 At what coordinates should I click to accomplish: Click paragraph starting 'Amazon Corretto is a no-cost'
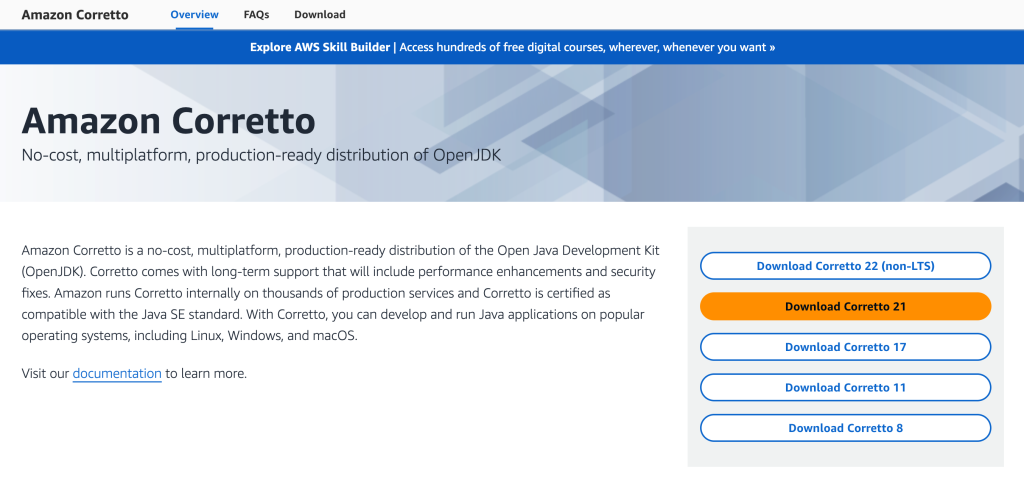pyautogui.click(x=340, y=294)
